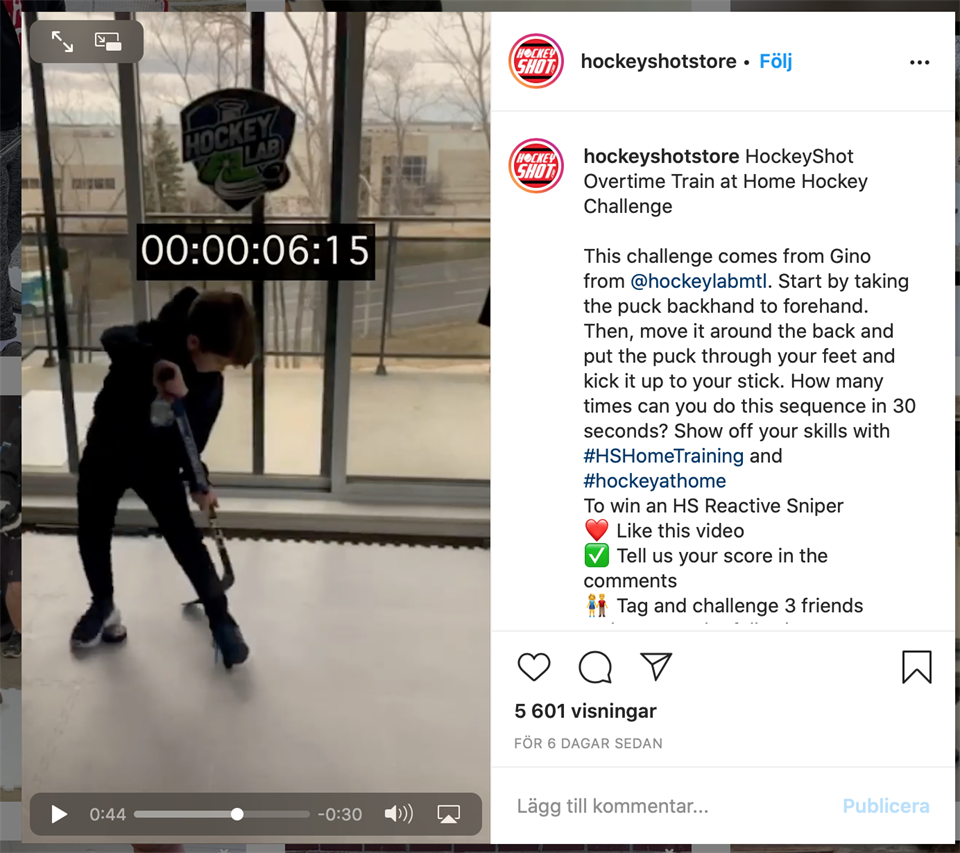Click the HockeyShot avatar in the header

(x=536, y=61)
